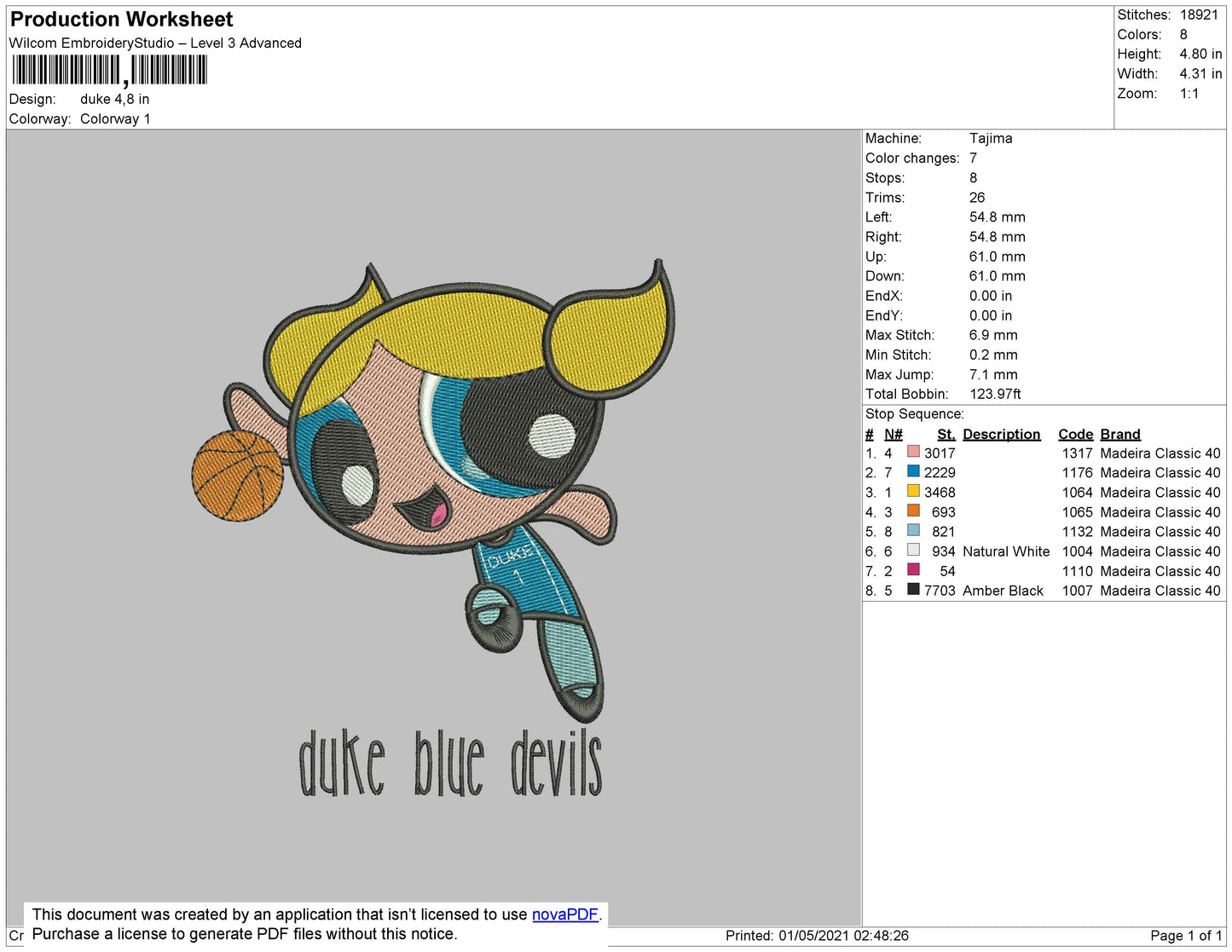The image size is (1232, 952).
Task: Click the code 1176 in row 2
Action: (x=1077, y=473)
